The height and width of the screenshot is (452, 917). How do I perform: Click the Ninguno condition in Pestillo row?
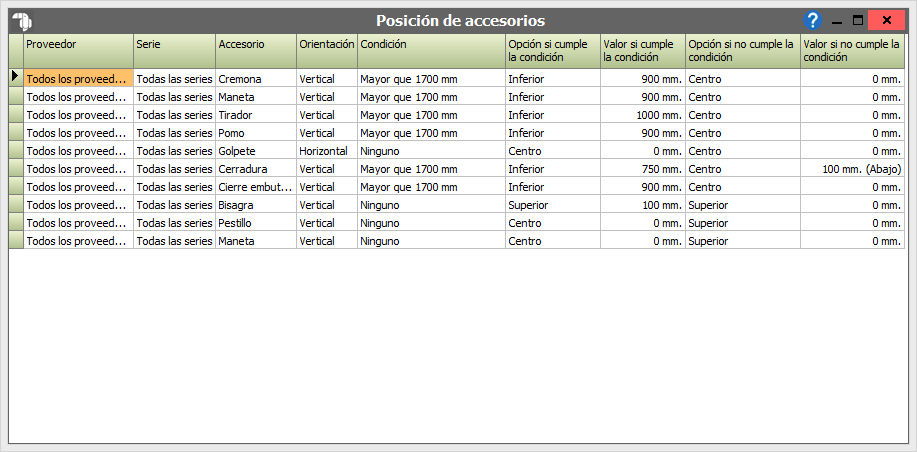[x=432, y=223]
